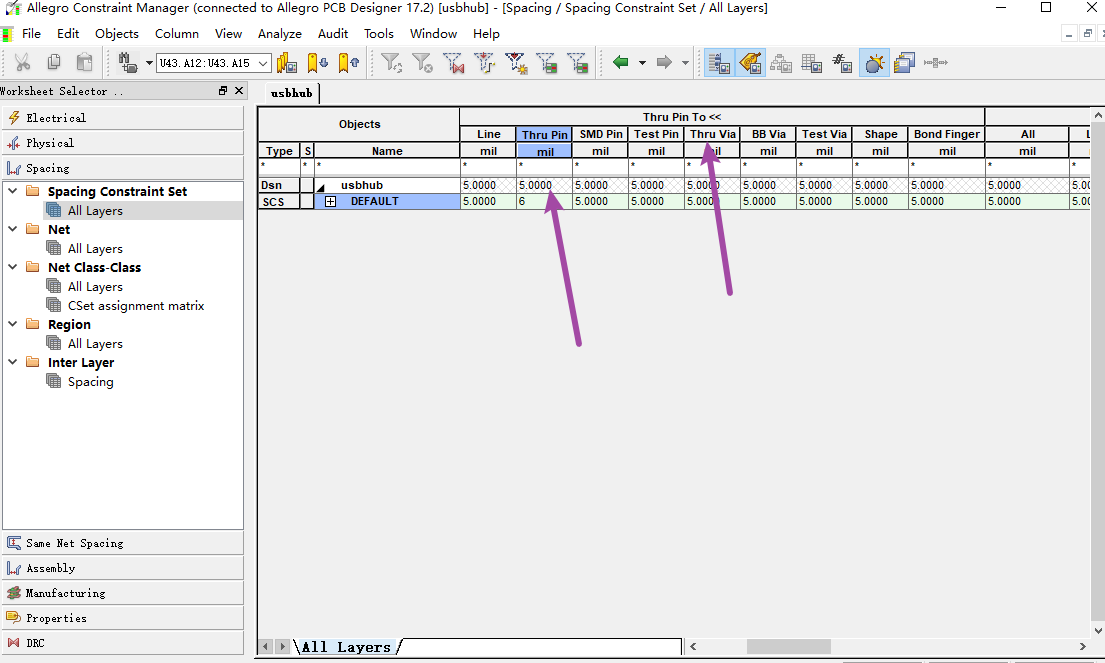This screenshot has width=1105, height=663.
Task: Open the Edit menu
Action: pyautogui.click(x=68, y=33)
